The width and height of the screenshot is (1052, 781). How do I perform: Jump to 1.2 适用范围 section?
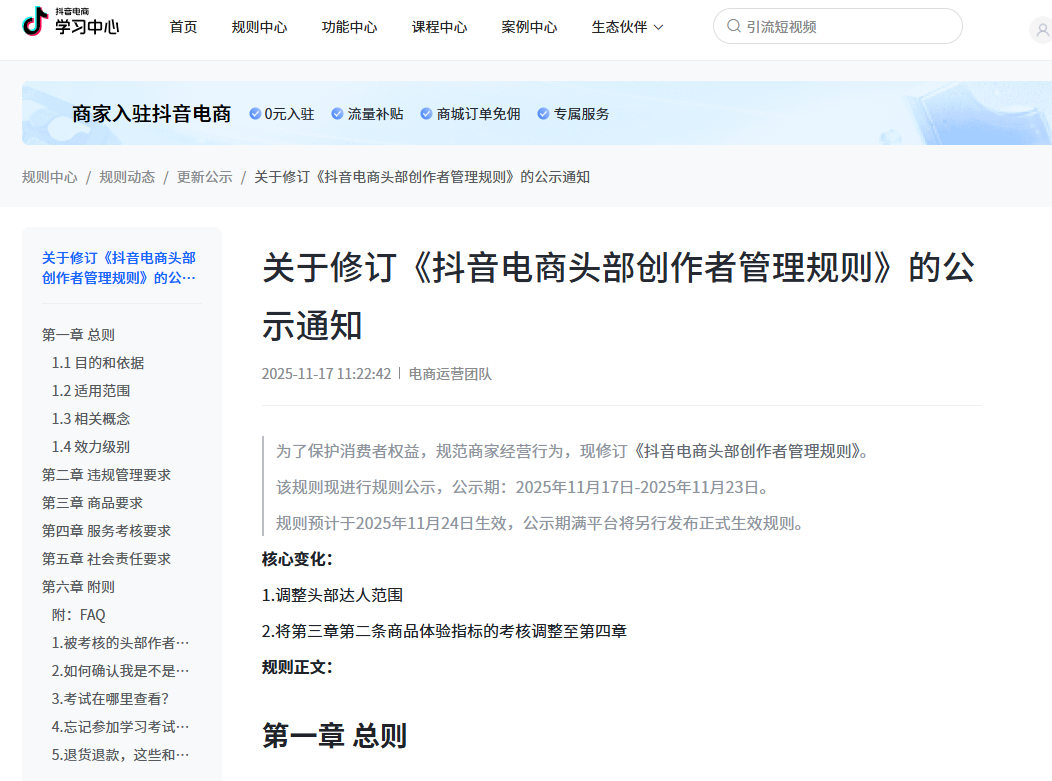tap(91, 391)
